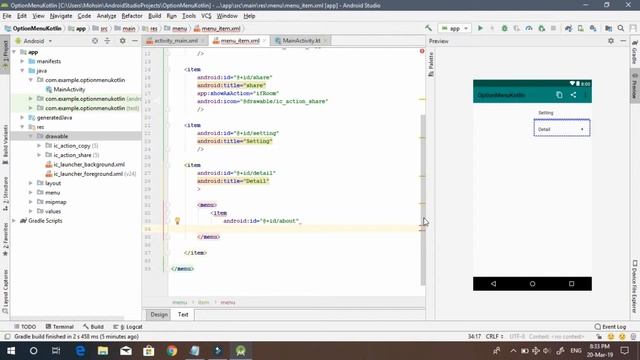Open the Mail app on the taskbar
The width and height of the screenshot is (640, 360).
coord(126,351)
